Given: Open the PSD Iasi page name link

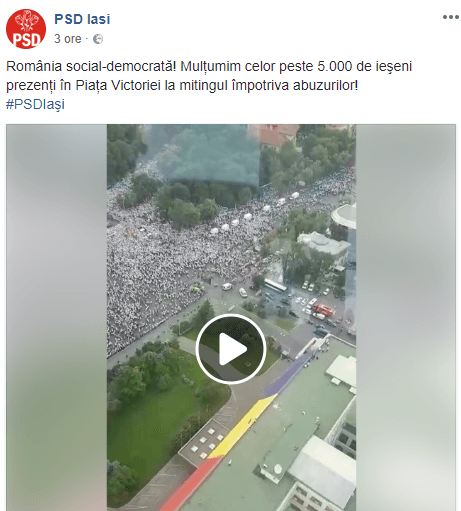Looking at the screenshot, I should coord(82,19).
